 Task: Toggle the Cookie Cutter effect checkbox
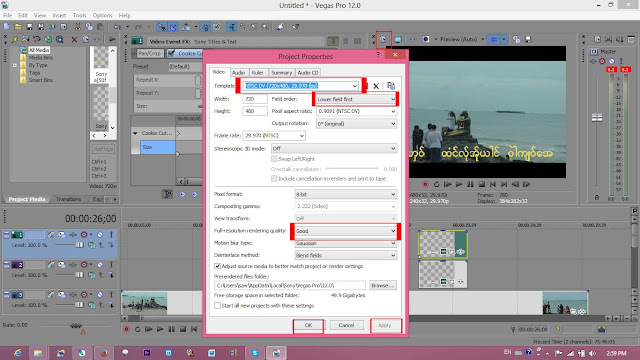pyautogui.click(x=171, y=53)
